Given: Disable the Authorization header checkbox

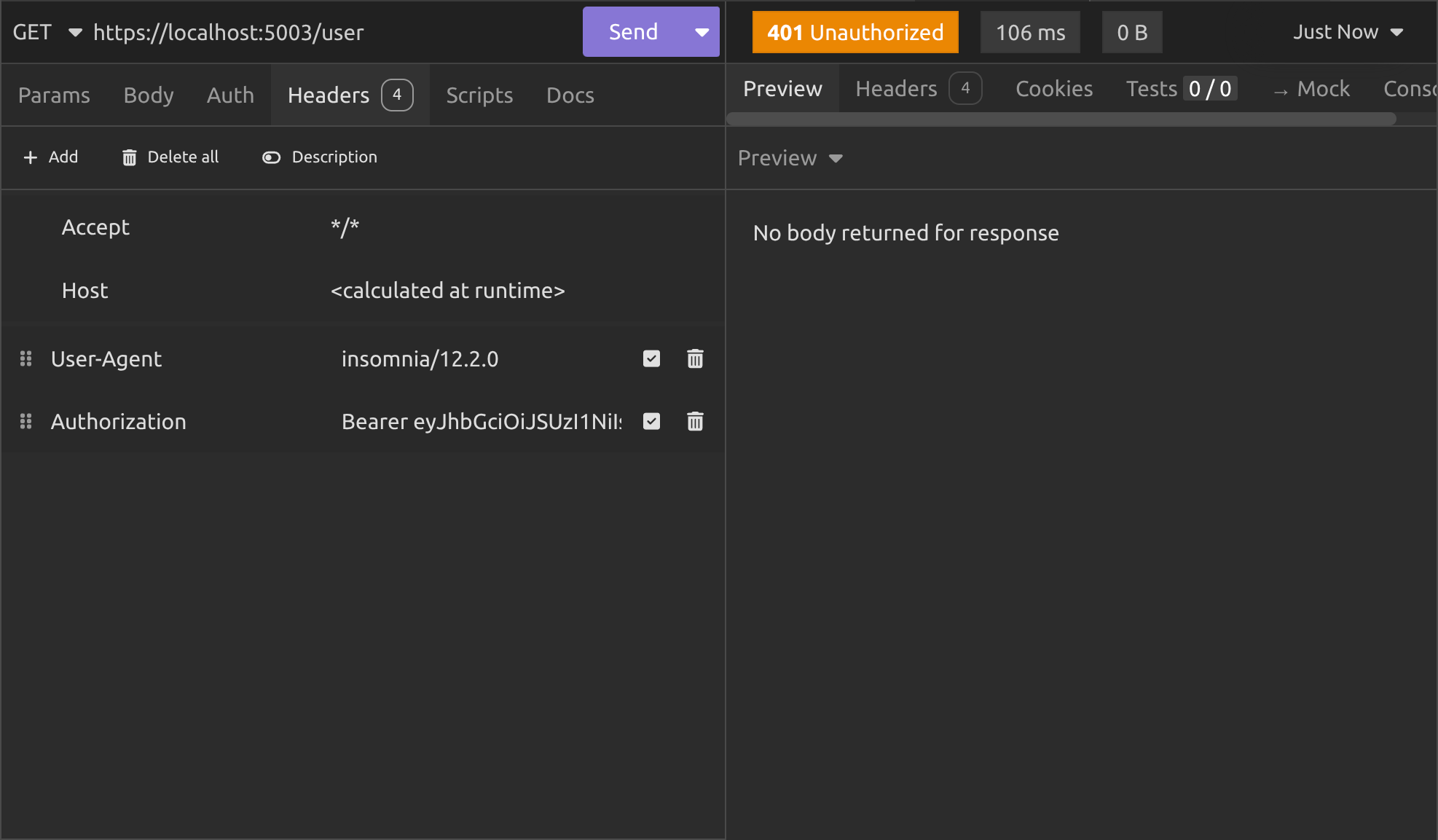Looking at the screenshot, I should coord(651,421).
